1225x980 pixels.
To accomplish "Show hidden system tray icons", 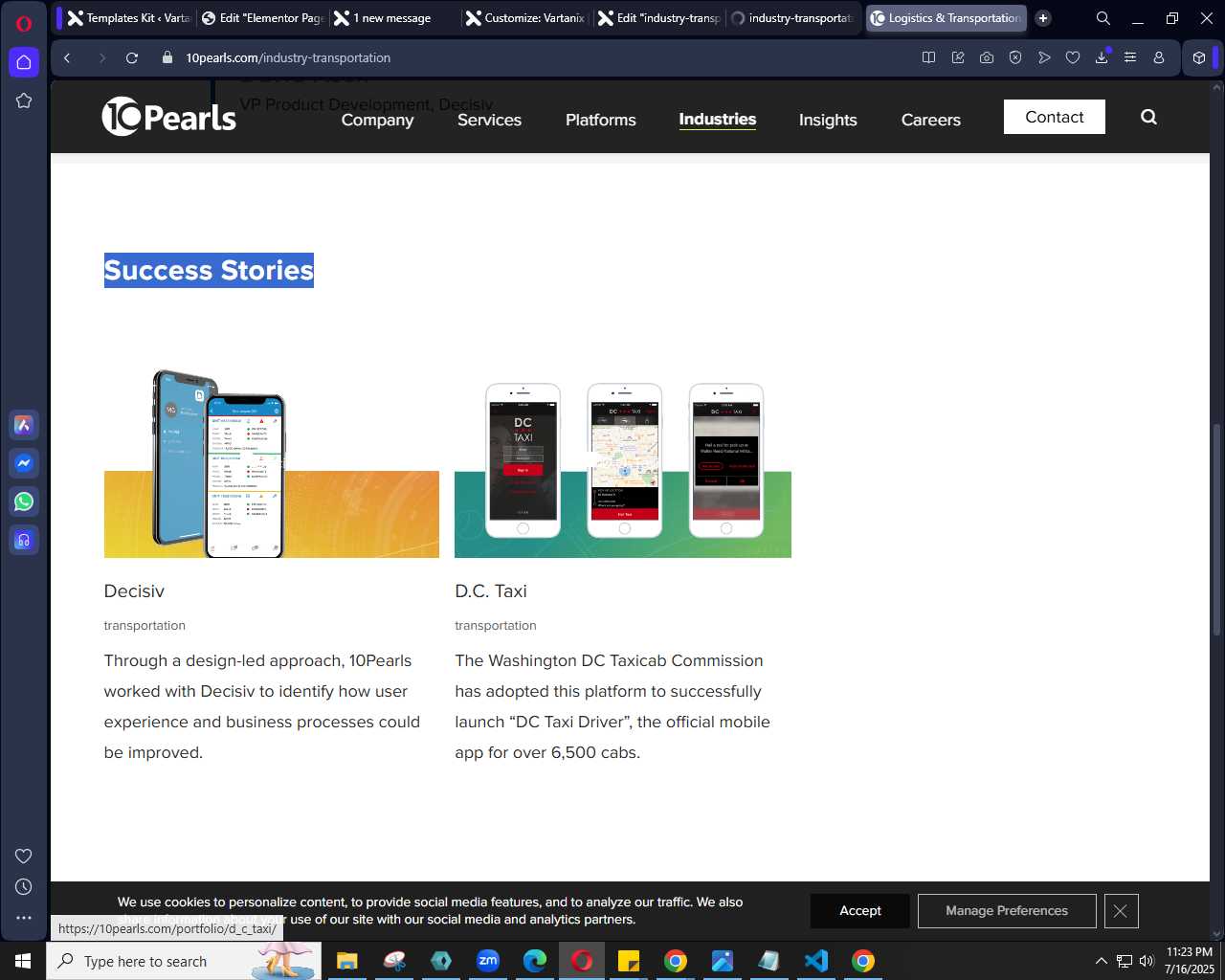I will point(1101,961).
